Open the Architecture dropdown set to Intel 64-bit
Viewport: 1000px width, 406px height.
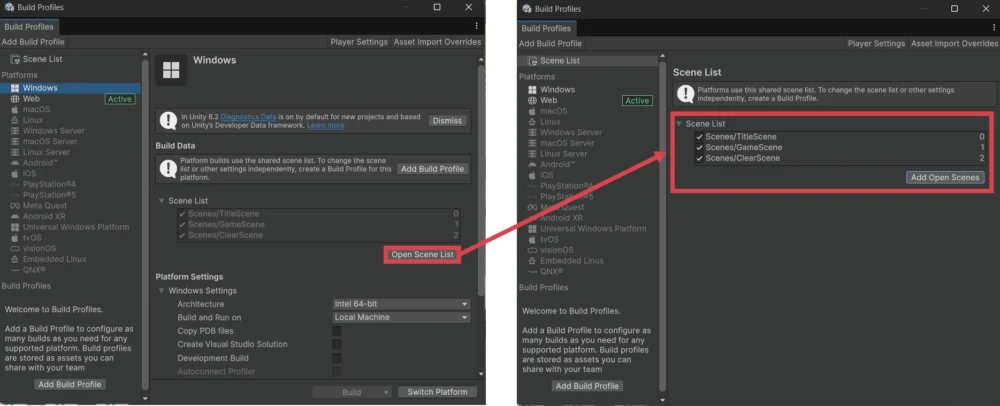[x=400, y=304]
